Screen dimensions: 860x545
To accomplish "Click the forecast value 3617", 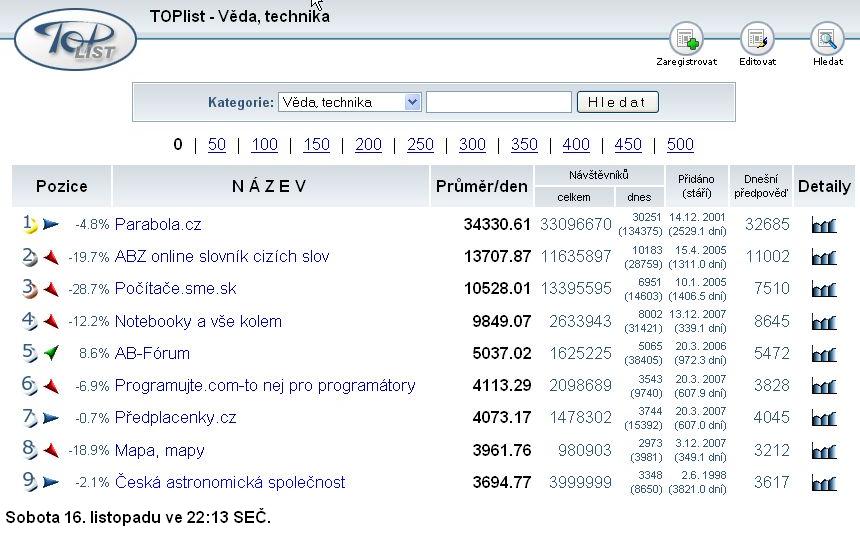I will tap(772, 482).
